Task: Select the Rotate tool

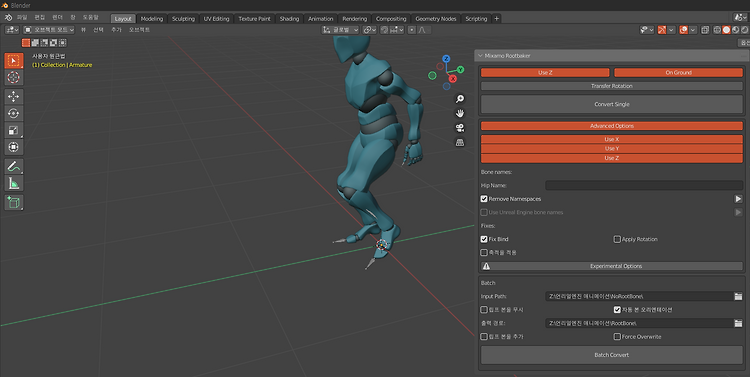Action: 13,113
